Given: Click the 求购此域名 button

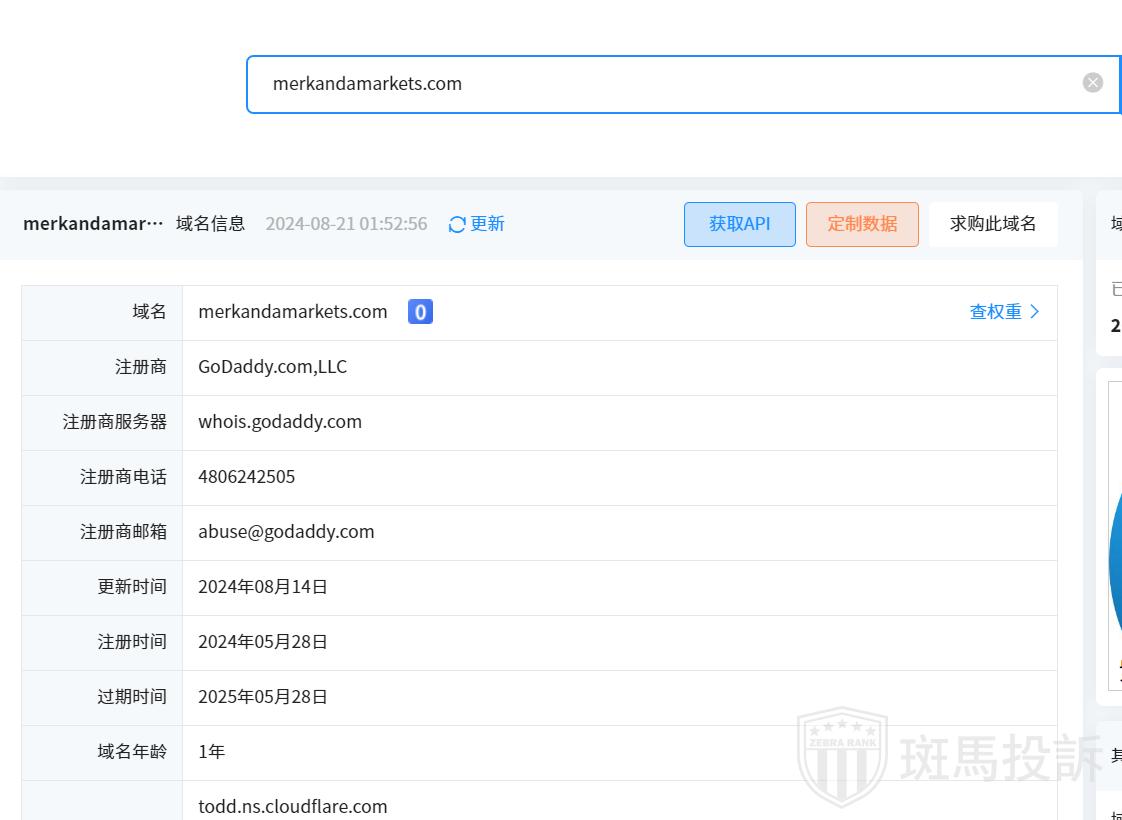Looking at the screenshot, I should click(992, 224).
